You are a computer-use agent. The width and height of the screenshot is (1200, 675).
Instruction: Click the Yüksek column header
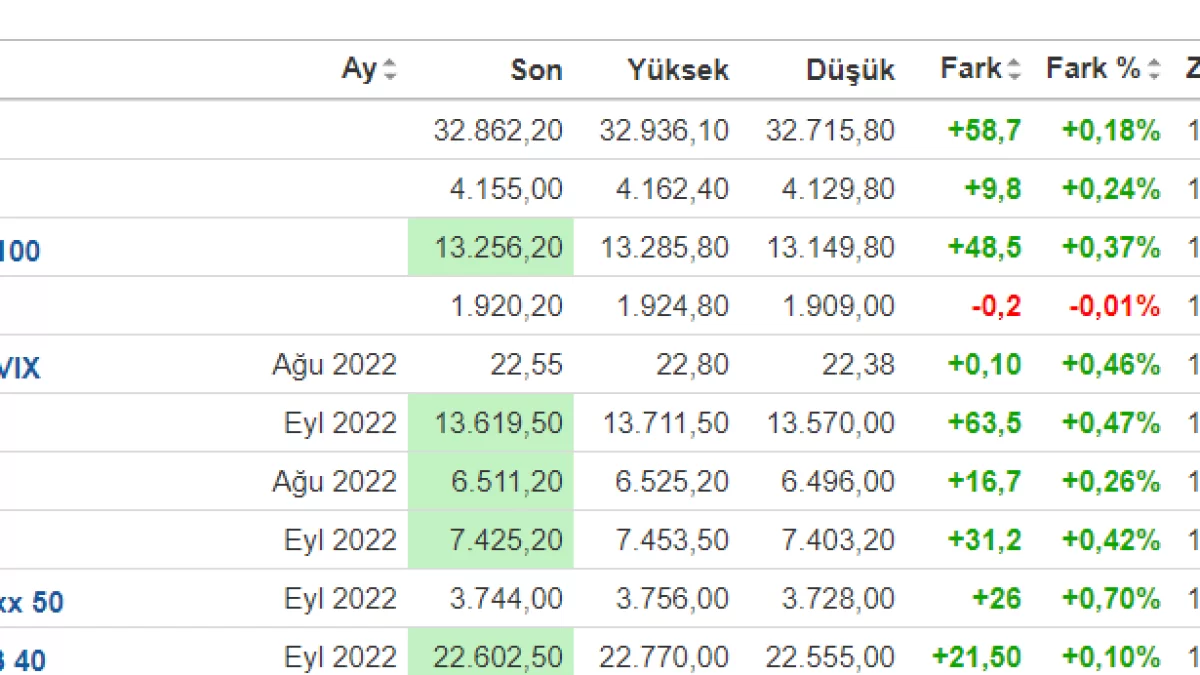click(x=678, y=70)
